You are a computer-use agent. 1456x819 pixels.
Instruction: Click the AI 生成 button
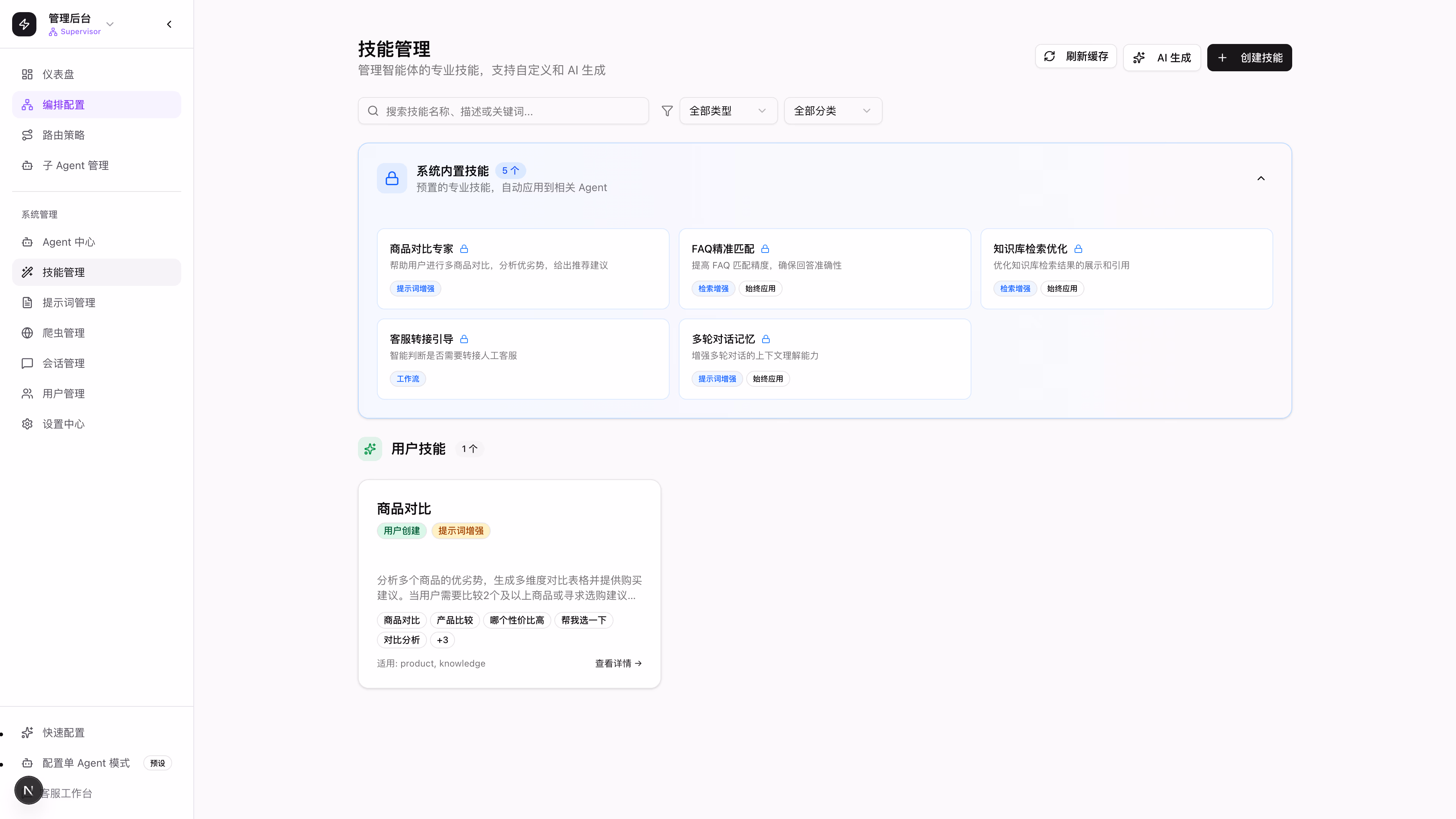click(x=1161, y=58)
